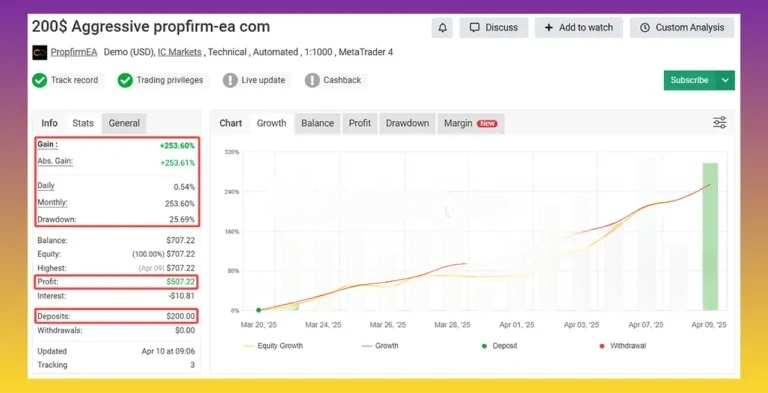Toggle Growth line legend entry
The height and width of the screenshot is (393, 768).
[380, 346]
